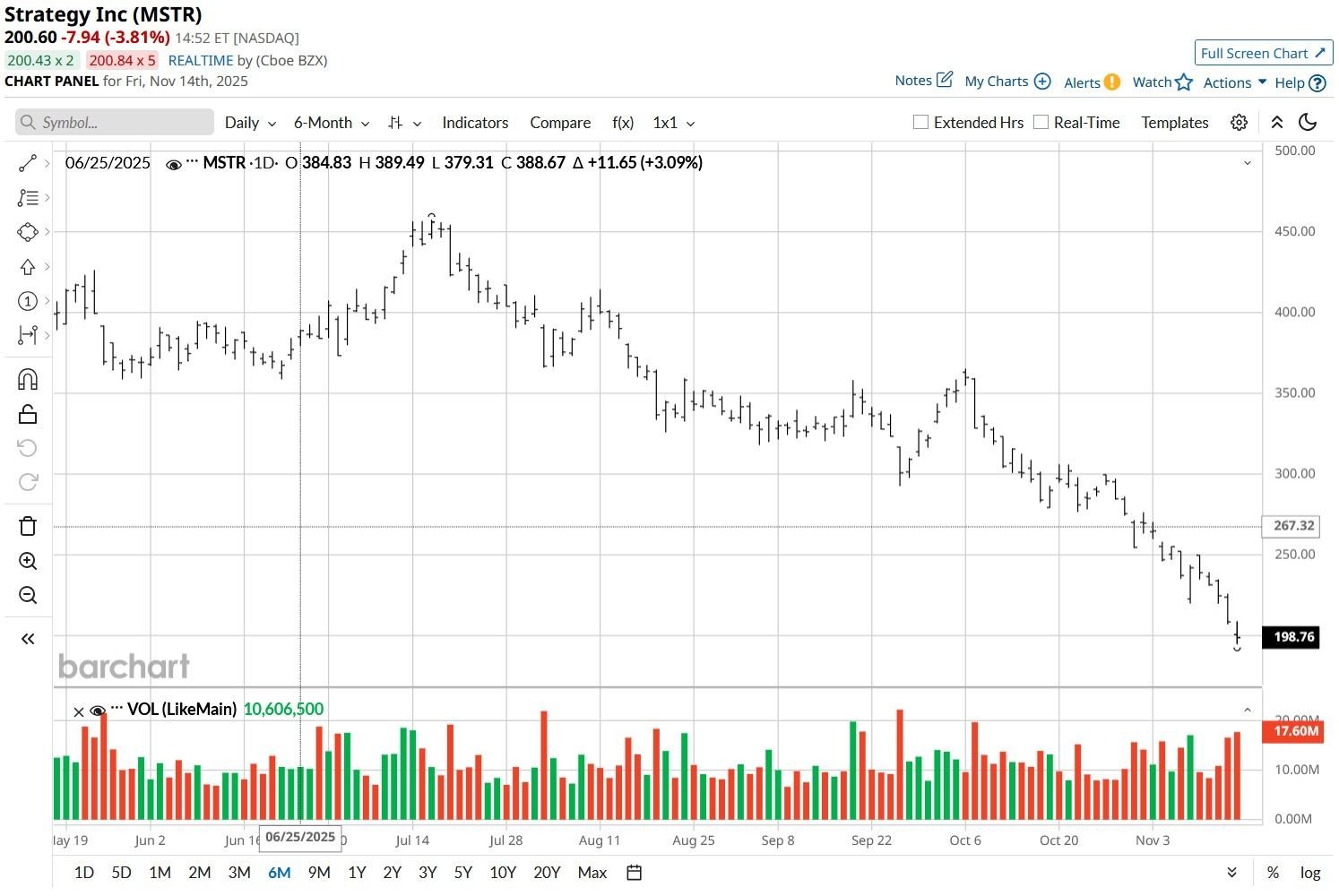The image size is (1339, 896).
Task: Zoom out of the chart
Action: (x=28, y=595)
